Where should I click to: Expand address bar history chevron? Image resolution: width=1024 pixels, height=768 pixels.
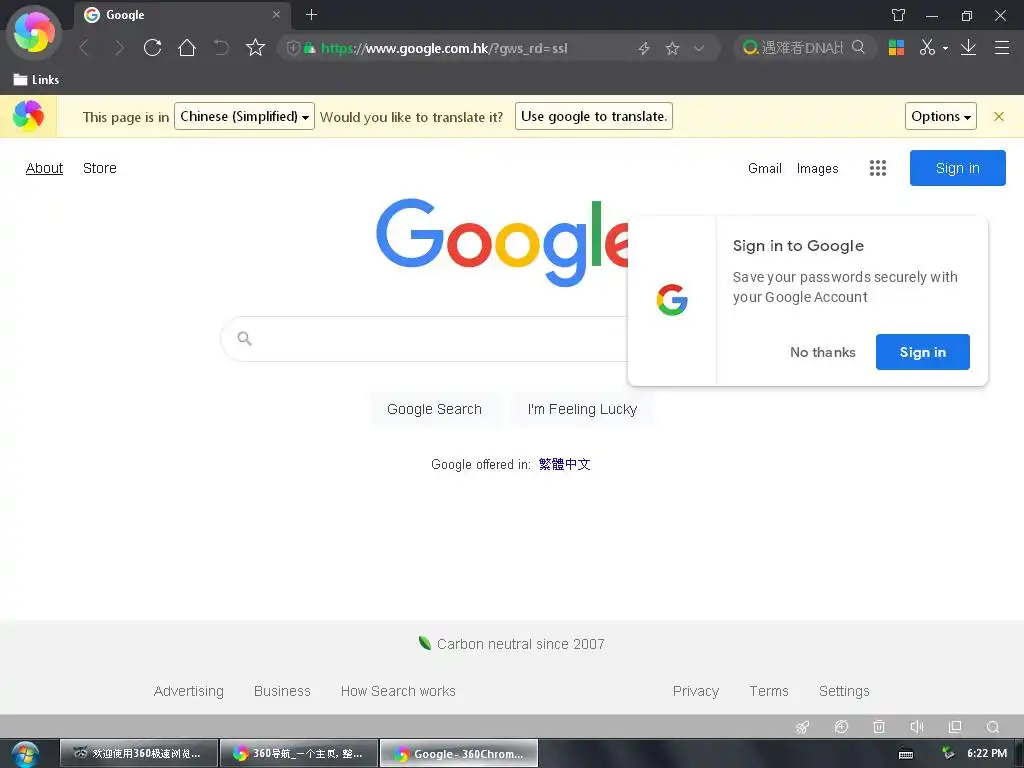pyautogui.click(x=699, y=48)
